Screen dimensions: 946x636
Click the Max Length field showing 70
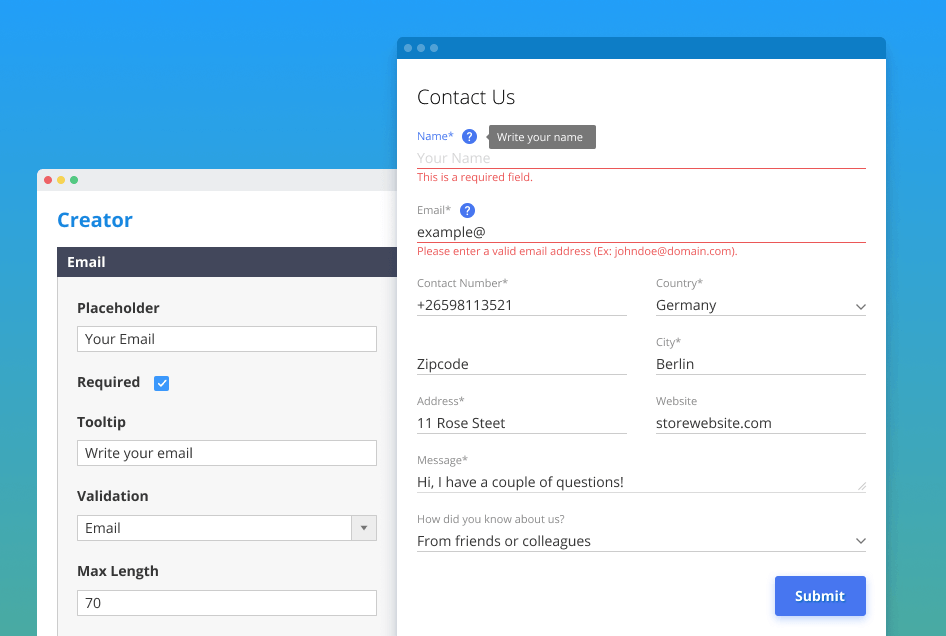226,603
